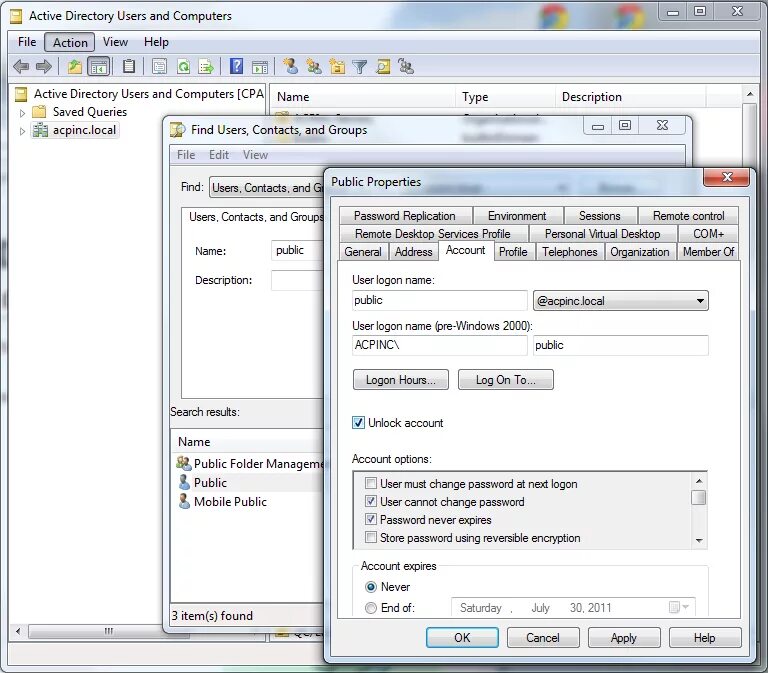Open the File menu in main window
This screenshot has width=768, height=673.
27,42
